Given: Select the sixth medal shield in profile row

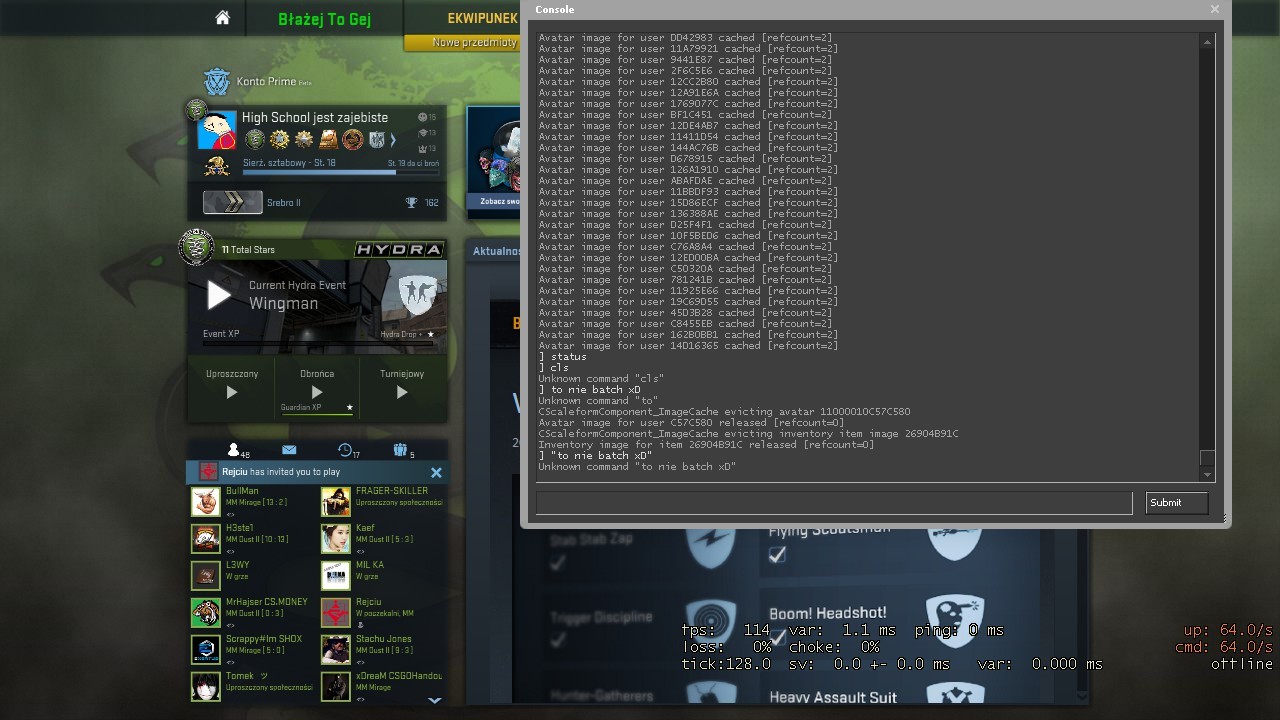Looking at the screenshot, I should [x=377, y=140].
